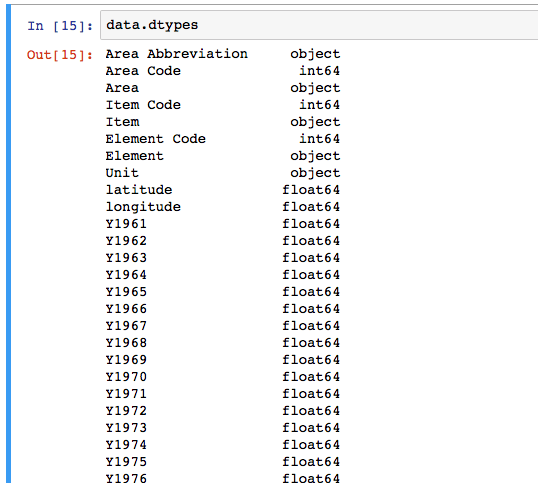The height and width of the screenshot is (483, 538).
Task: Click the int64 dtype beside Area Code
Action: (x=319, y=71)
